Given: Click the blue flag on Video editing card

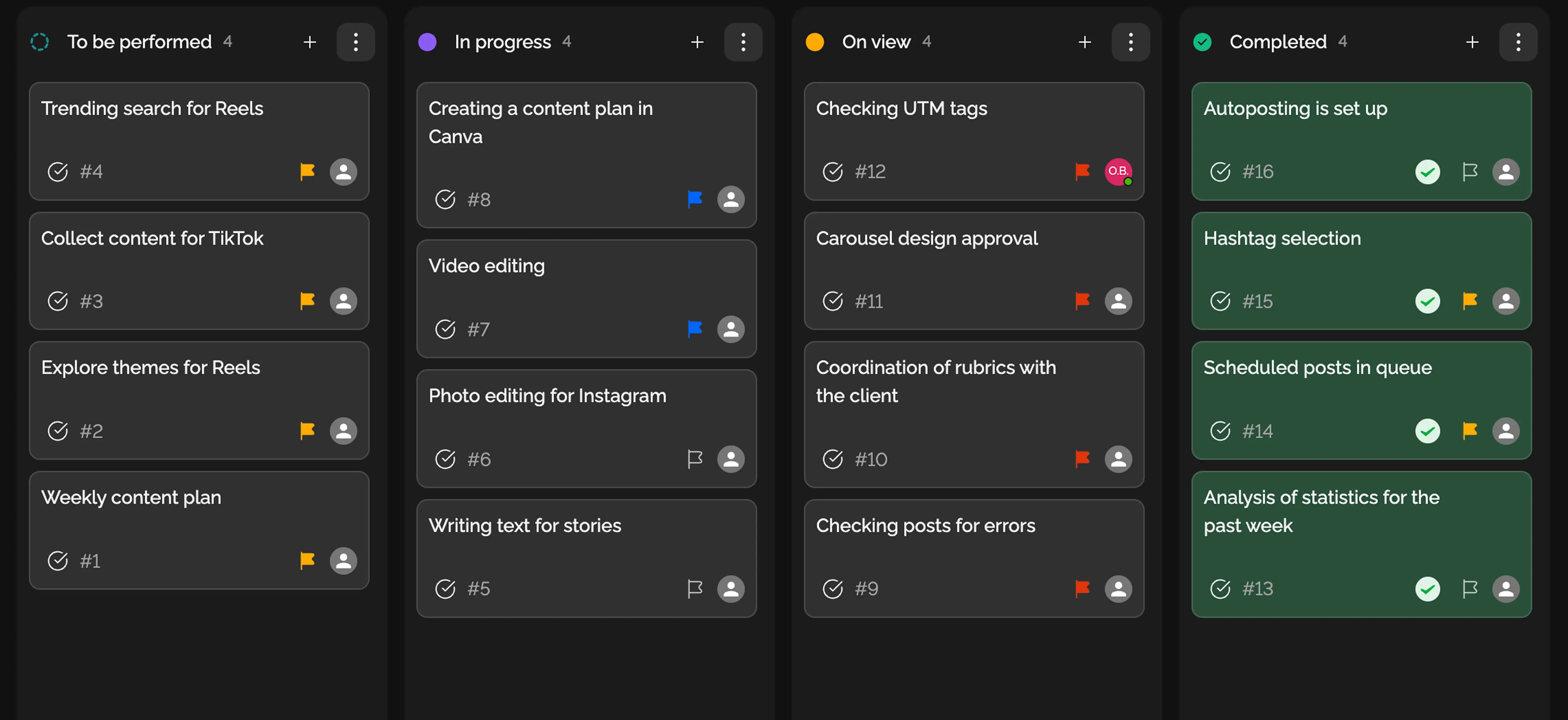Looking at the screenshot, I should click(x=695, y=329).
